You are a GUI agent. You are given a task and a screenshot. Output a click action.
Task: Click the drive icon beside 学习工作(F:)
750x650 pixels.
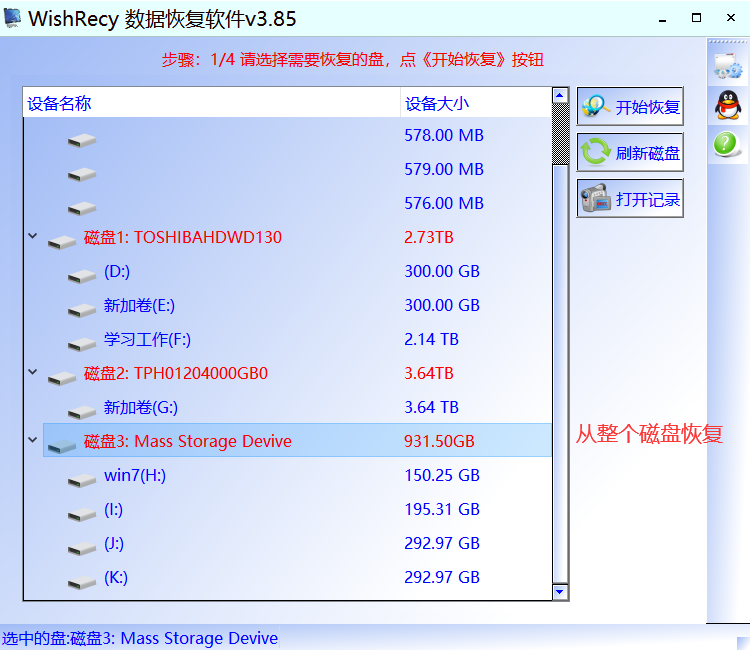pos(82,344)
